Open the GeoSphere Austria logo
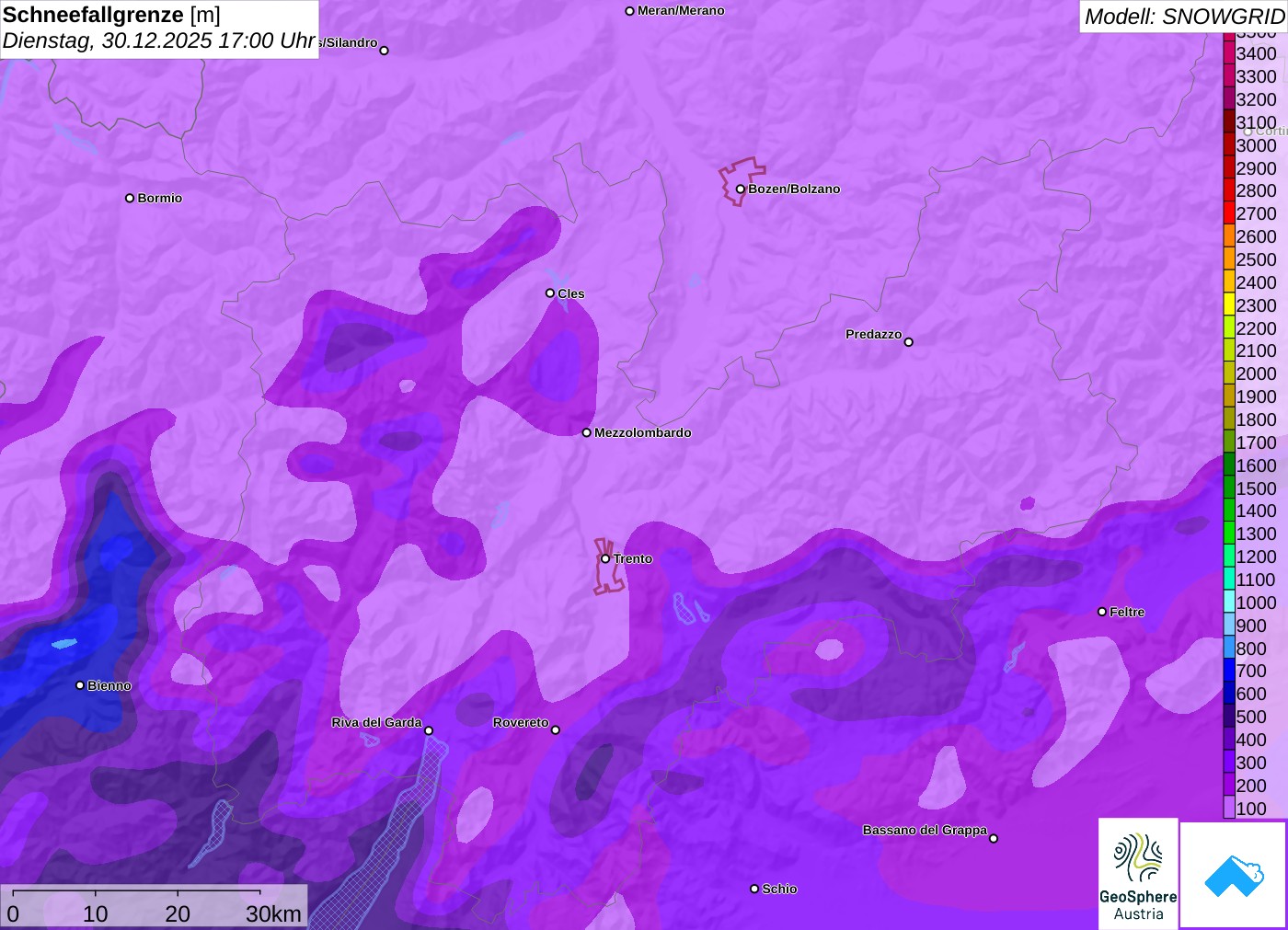 (x=1138, y=873)
